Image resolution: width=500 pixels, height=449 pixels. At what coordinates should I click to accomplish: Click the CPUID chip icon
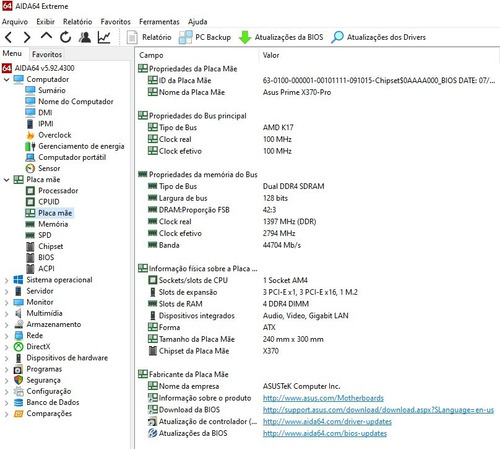[30, 202]
